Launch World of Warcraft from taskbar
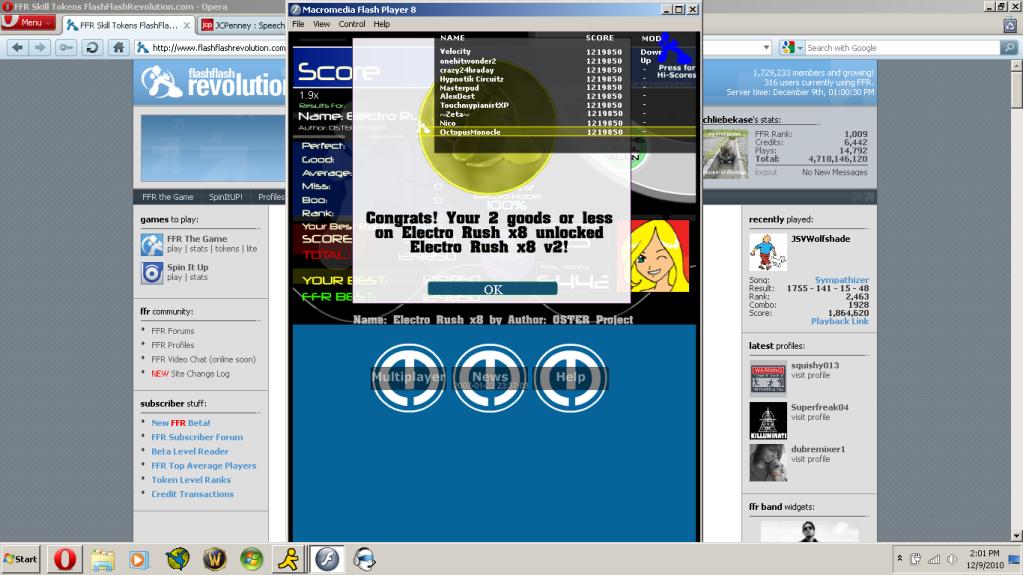This screenshot has height=575, width=1023. (214, 557)
